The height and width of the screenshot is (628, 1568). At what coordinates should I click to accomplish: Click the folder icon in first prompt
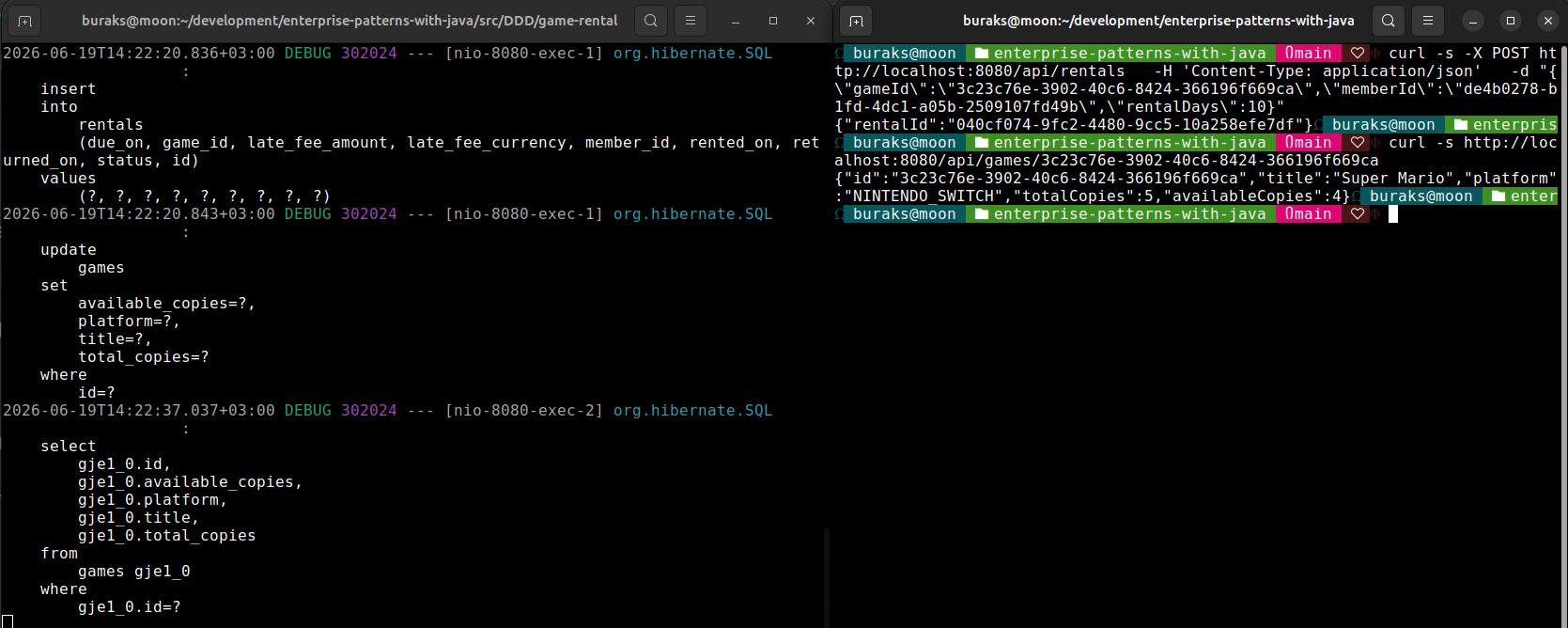[x=982, y=54]
